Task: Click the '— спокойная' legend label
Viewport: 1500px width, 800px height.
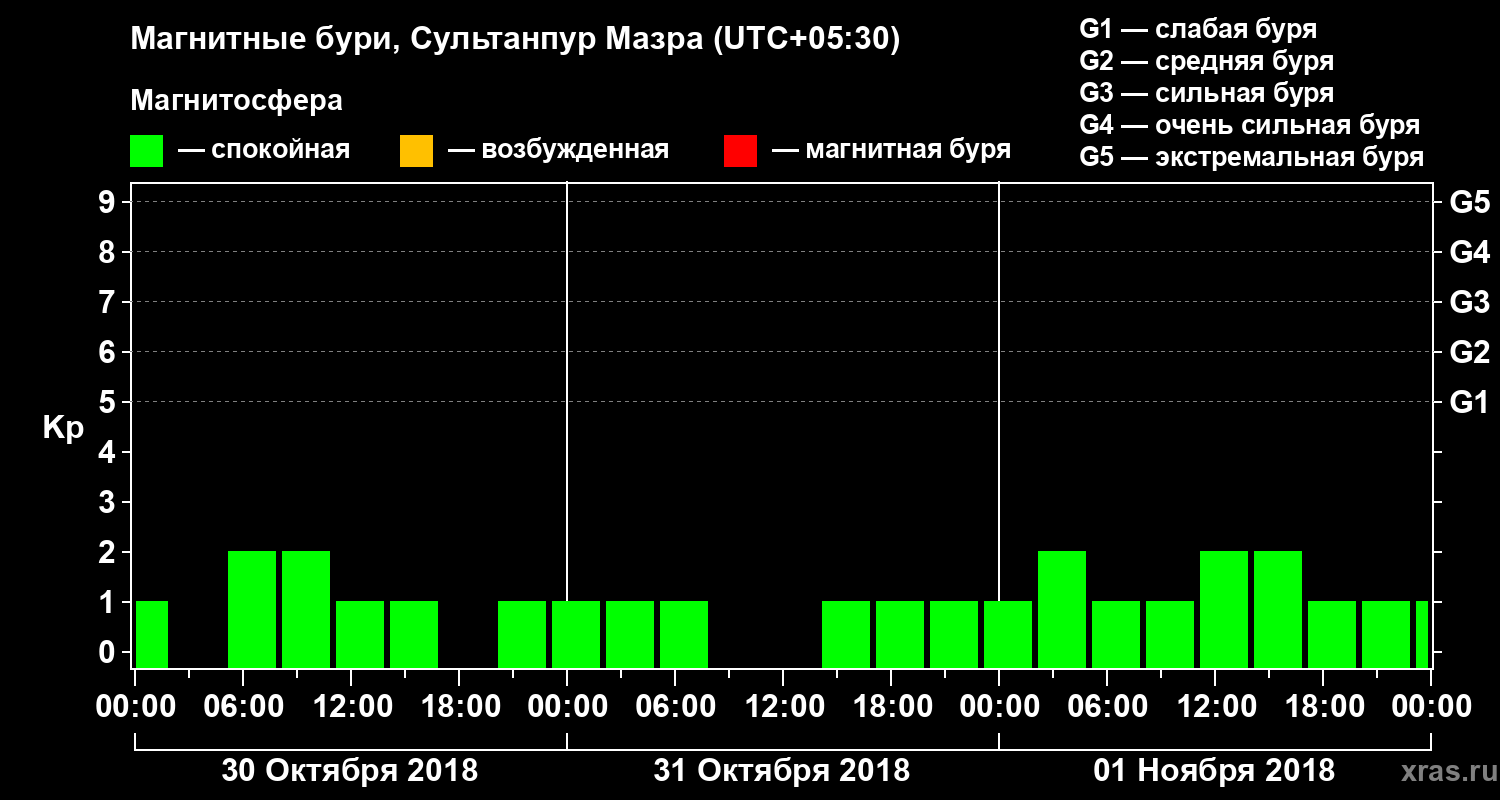Action: pos(264,150)
